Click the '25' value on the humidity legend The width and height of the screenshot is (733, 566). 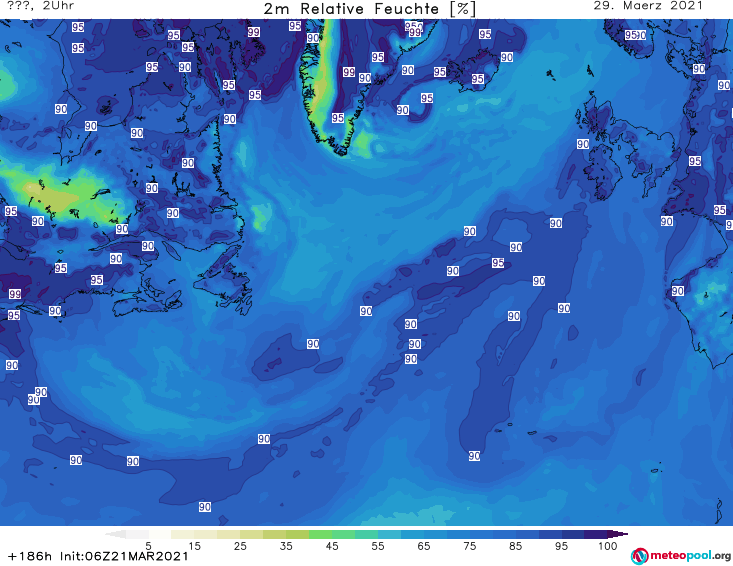tap(240, 546)
